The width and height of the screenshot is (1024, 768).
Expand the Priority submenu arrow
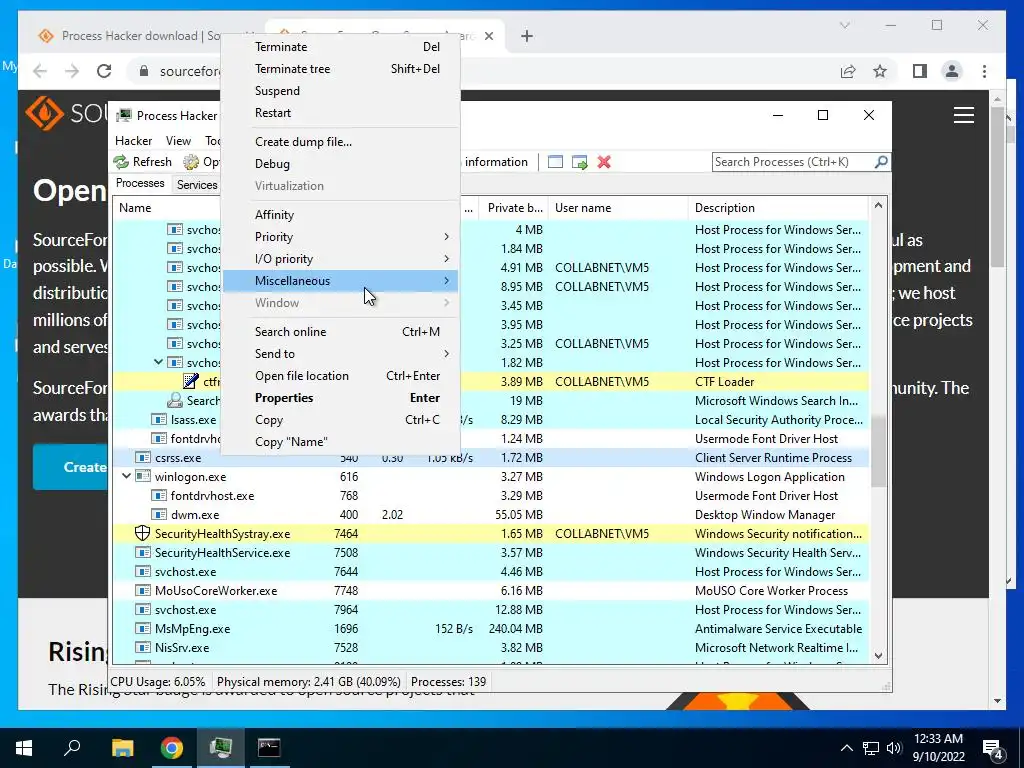(446, 236)
